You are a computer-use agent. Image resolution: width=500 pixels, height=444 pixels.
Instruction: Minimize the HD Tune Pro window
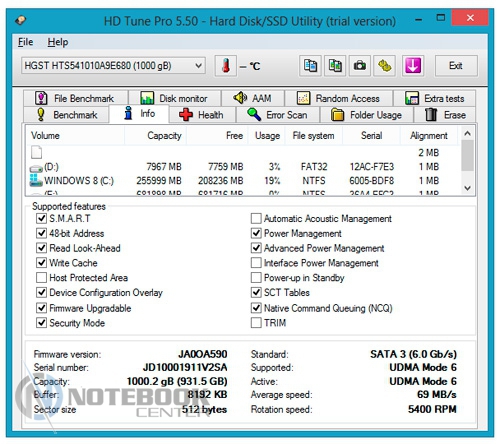pyautogui.click(x=418, y=20)
